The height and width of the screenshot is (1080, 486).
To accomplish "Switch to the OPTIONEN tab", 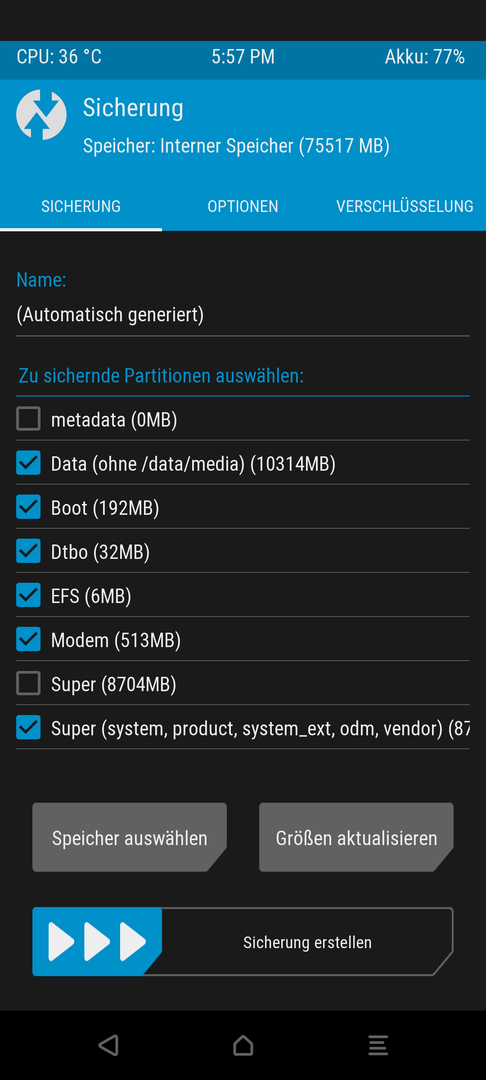I will pos(243,206).
